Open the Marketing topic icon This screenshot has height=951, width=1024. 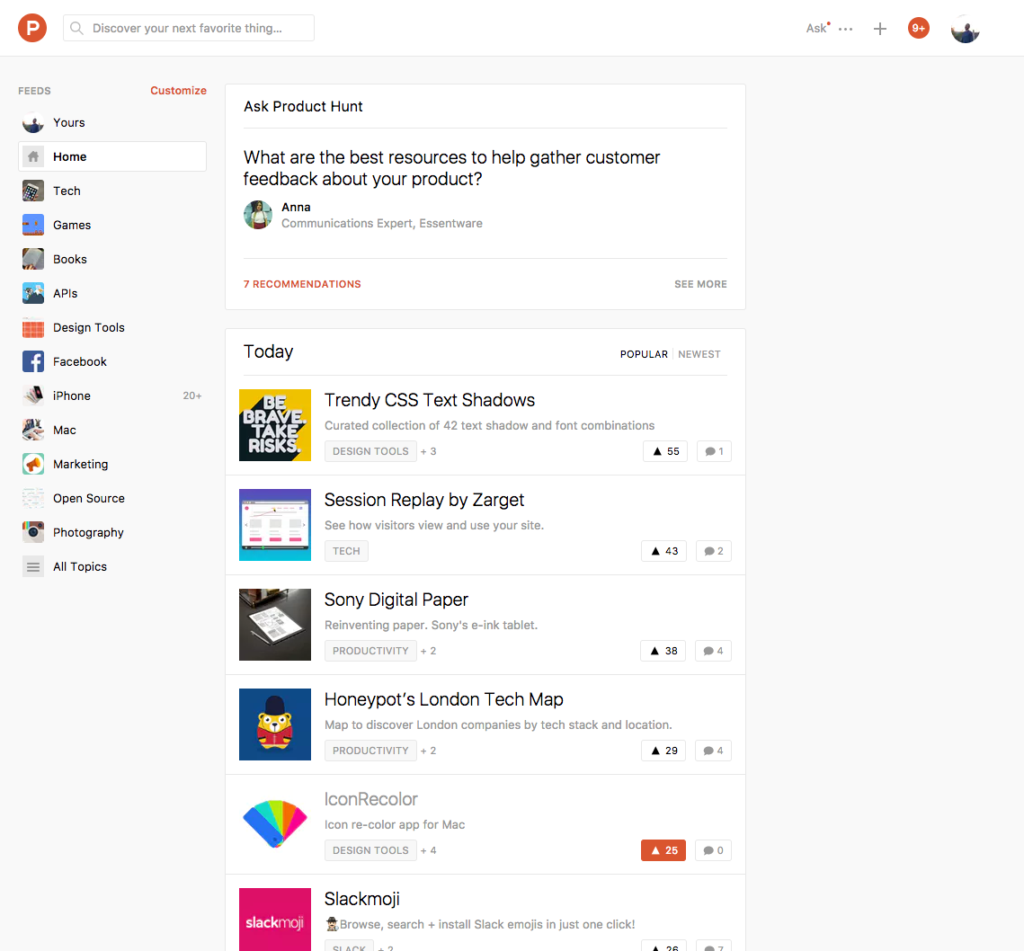click(33, 464)
